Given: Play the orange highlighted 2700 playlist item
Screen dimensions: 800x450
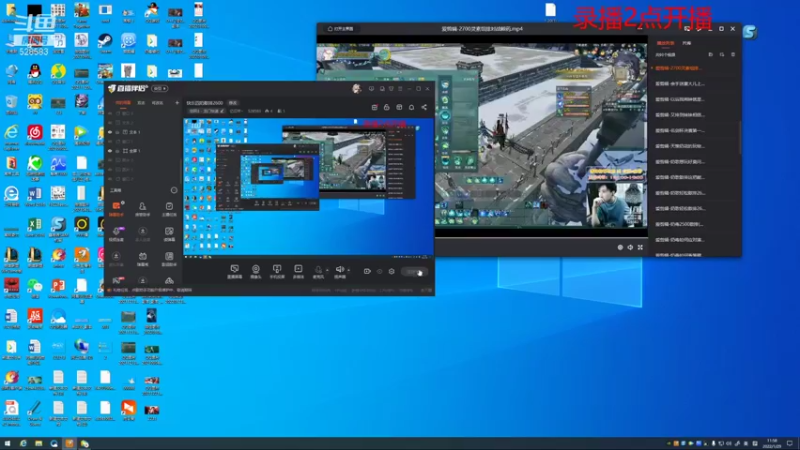Looking at the screenshot, I should click(679, 68).
